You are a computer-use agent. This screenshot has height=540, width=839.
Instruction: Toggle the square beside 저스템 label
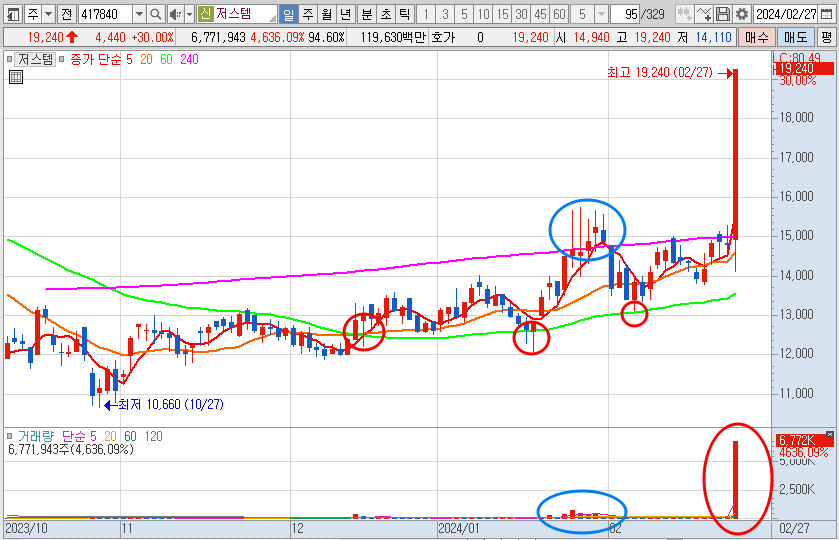click(9, 59)
